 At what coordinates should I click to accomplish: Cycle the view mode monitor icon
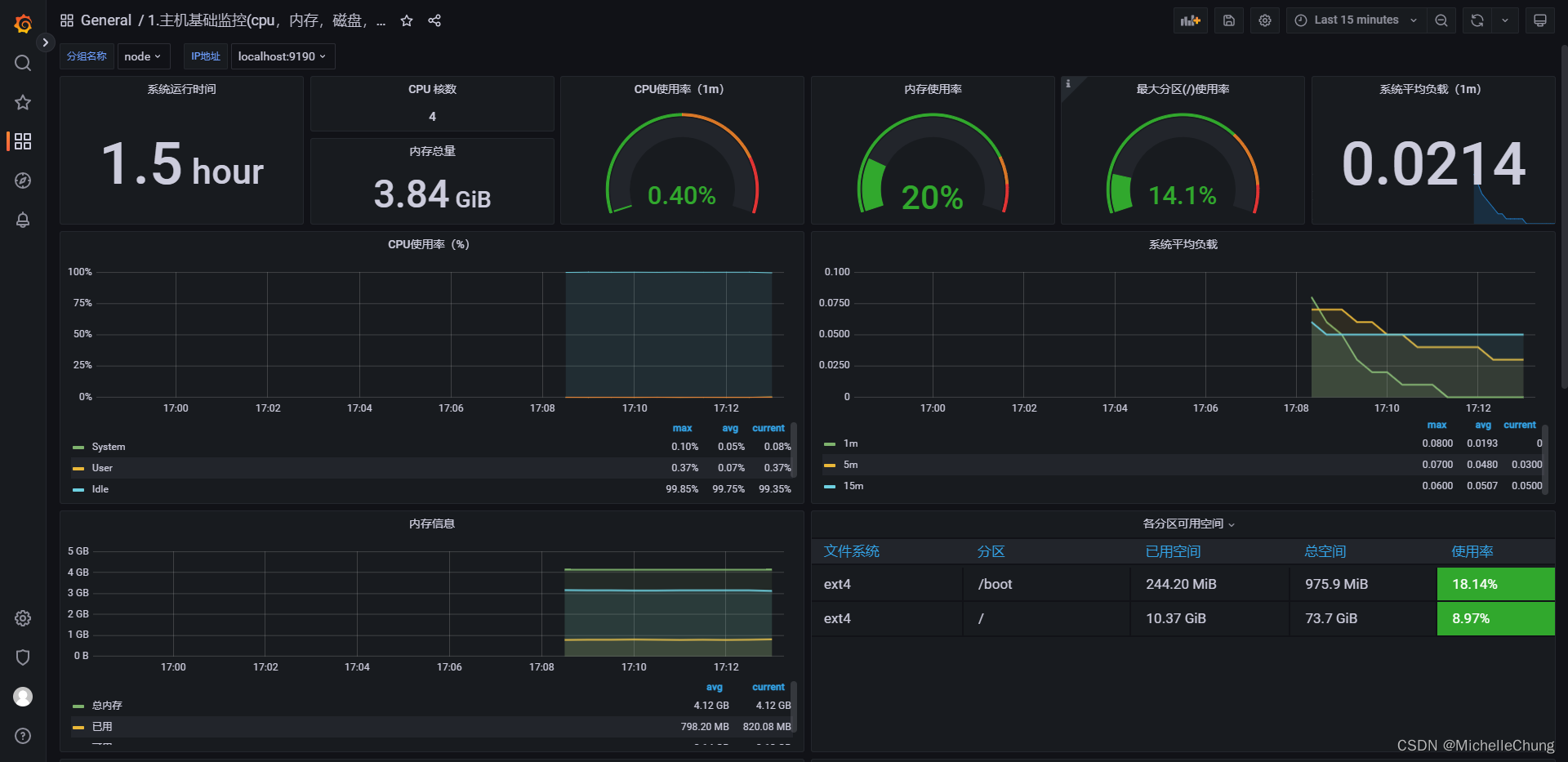1540,20
